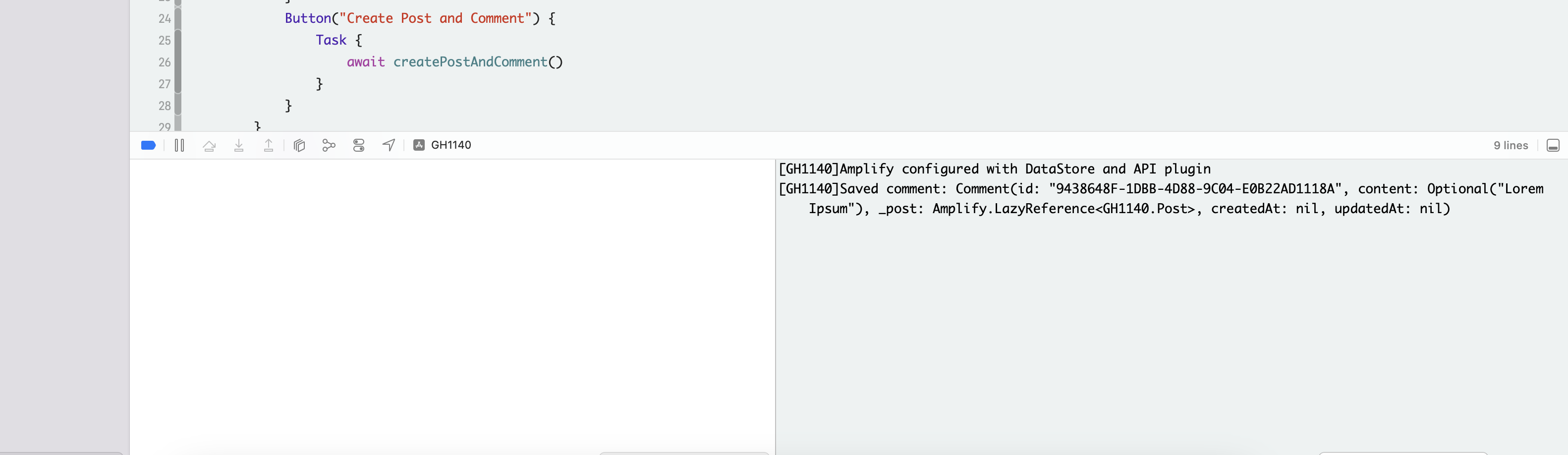This screenshot has width=1568, height=455.
Task: Step over the current line
Action: coord(210,145)
